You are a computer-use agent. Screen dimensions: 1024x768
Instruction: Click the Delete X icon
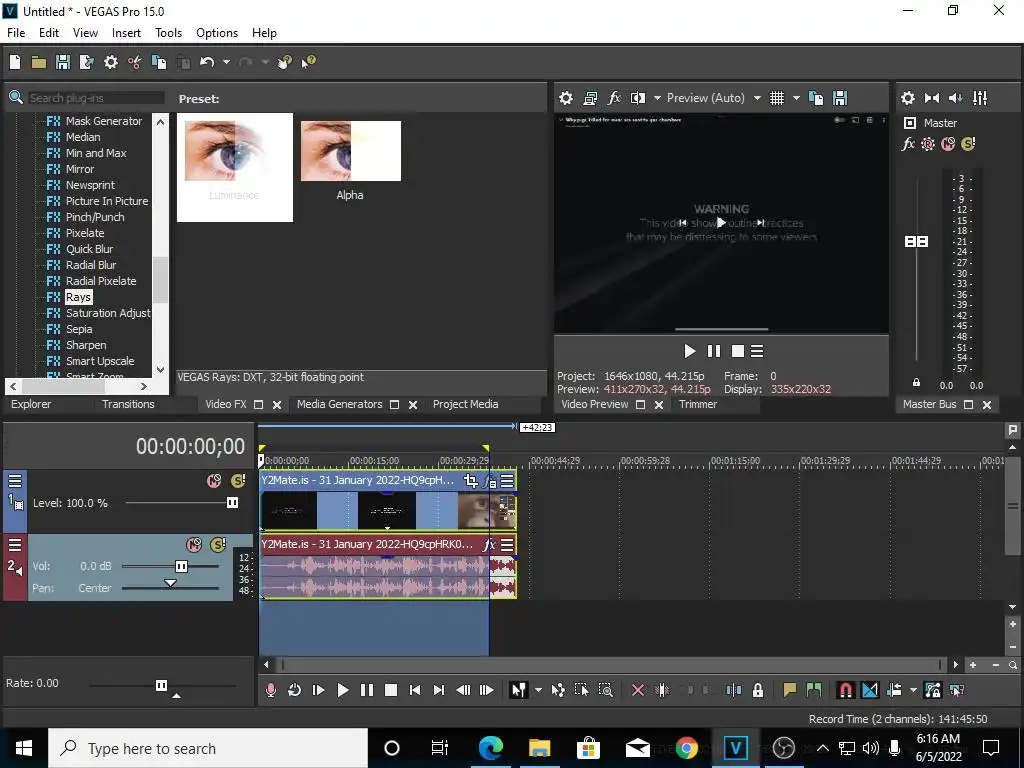pyautogui.click(x=638, y=690)
